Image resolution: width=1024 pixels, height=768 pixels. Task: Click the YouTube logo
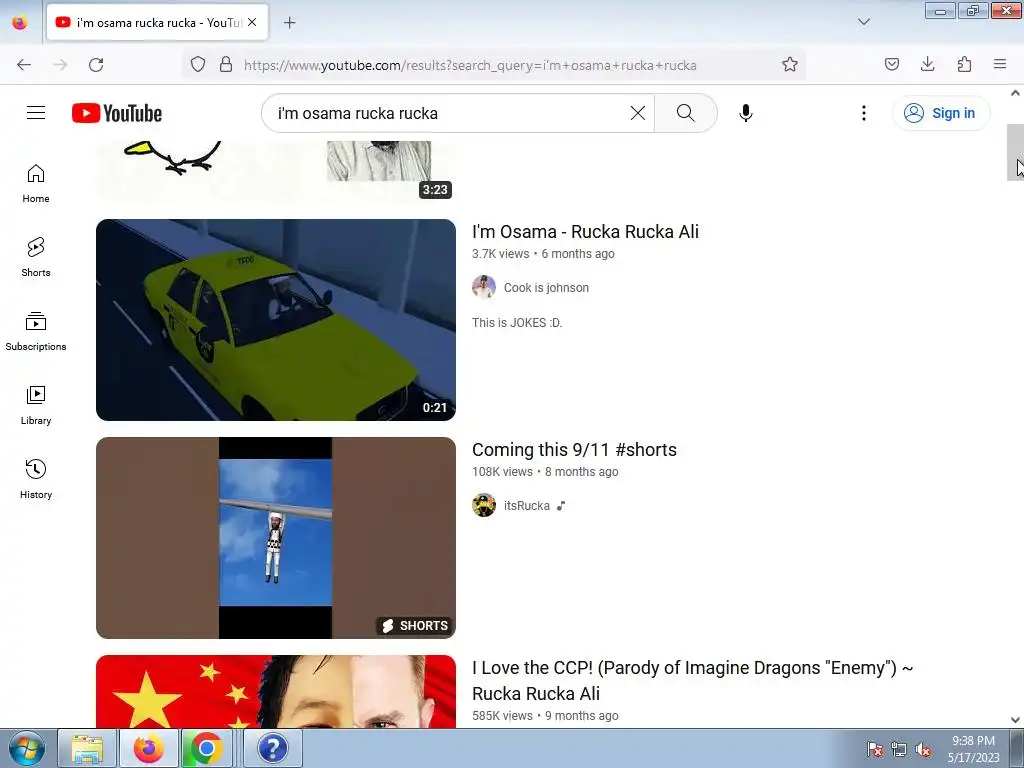click(x=117, y=113)
